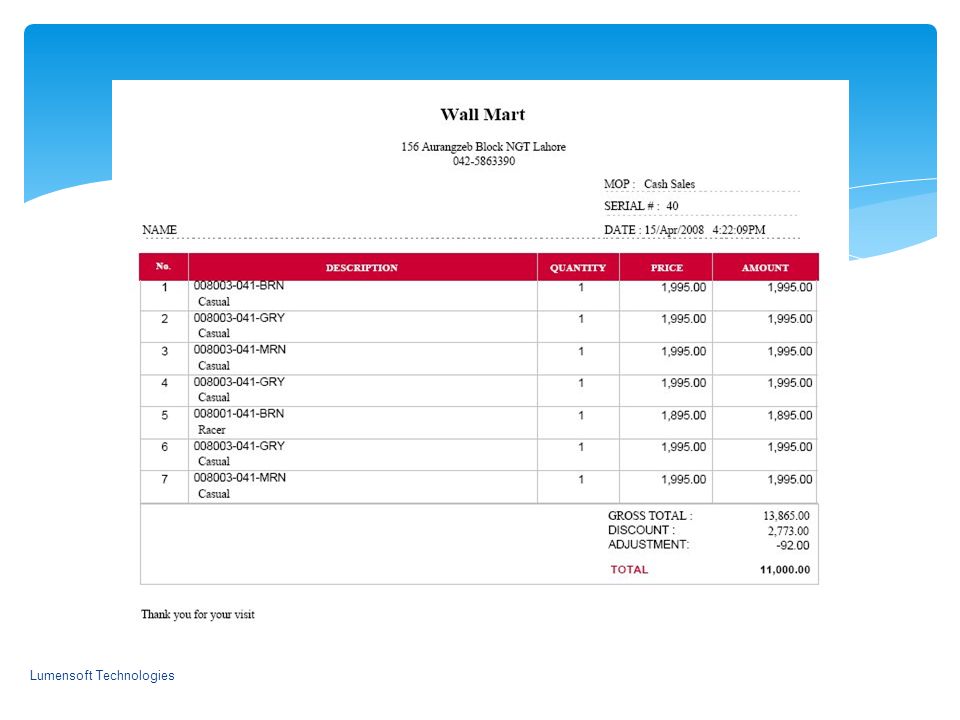
Task: Click the 2,773.00 discount value
Action: tap(789, 531)
